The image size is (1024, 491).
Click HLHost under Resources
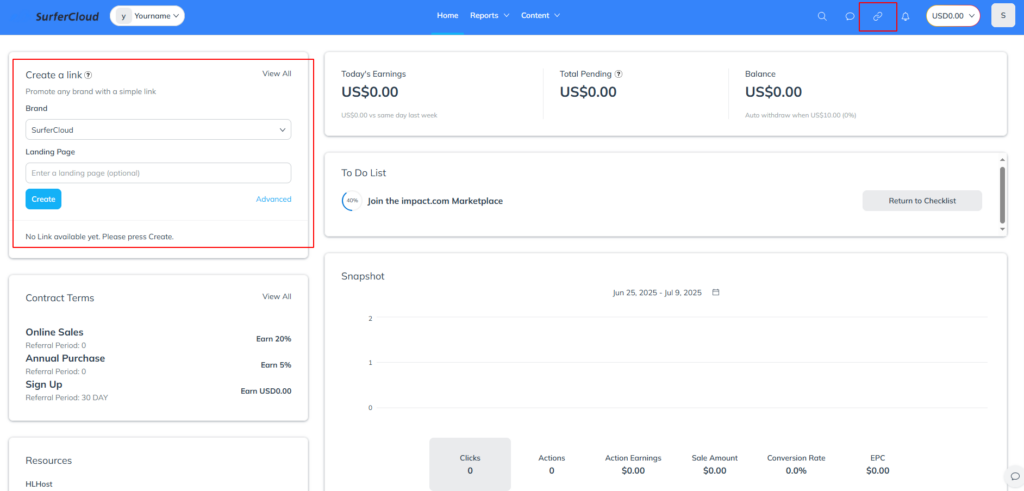click(x=39, y=484)
